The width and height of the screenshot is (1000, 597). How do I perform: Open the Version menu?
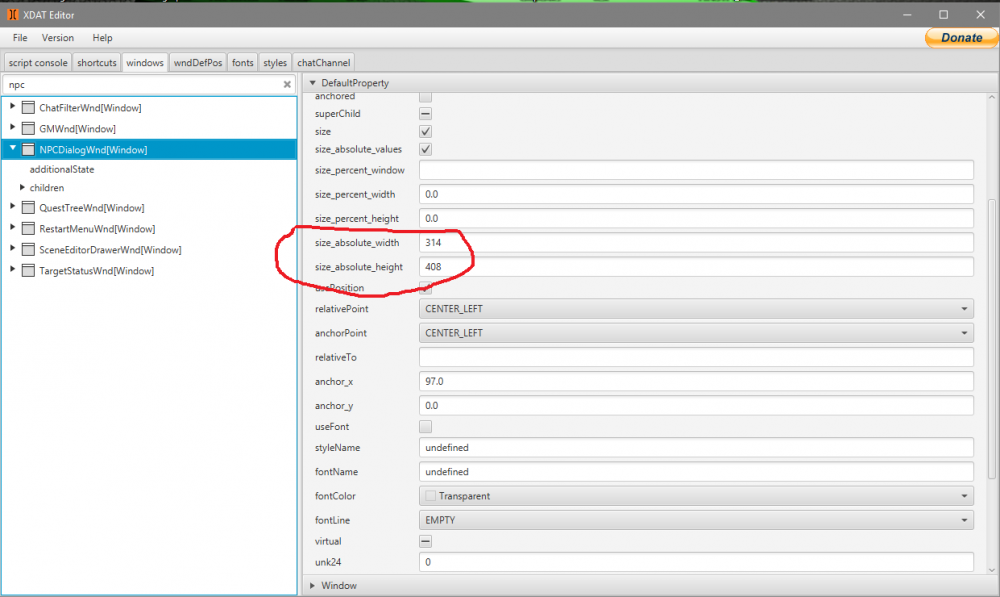pyautogui.click(x=57, y=38)
